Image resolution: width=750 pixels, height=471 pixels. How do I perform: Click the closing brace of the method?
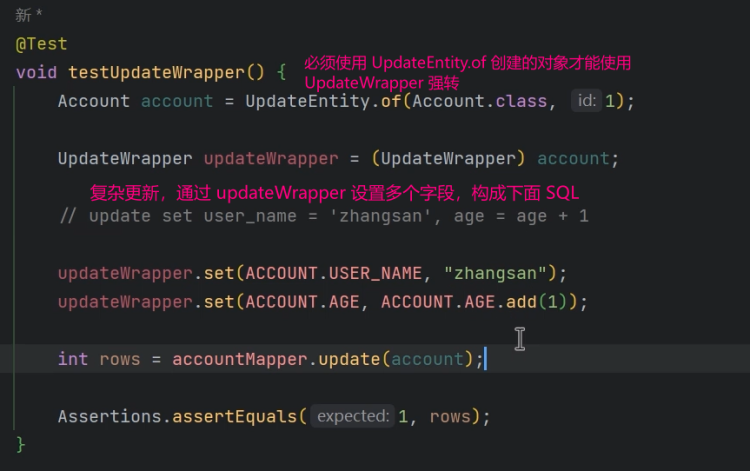20,445
